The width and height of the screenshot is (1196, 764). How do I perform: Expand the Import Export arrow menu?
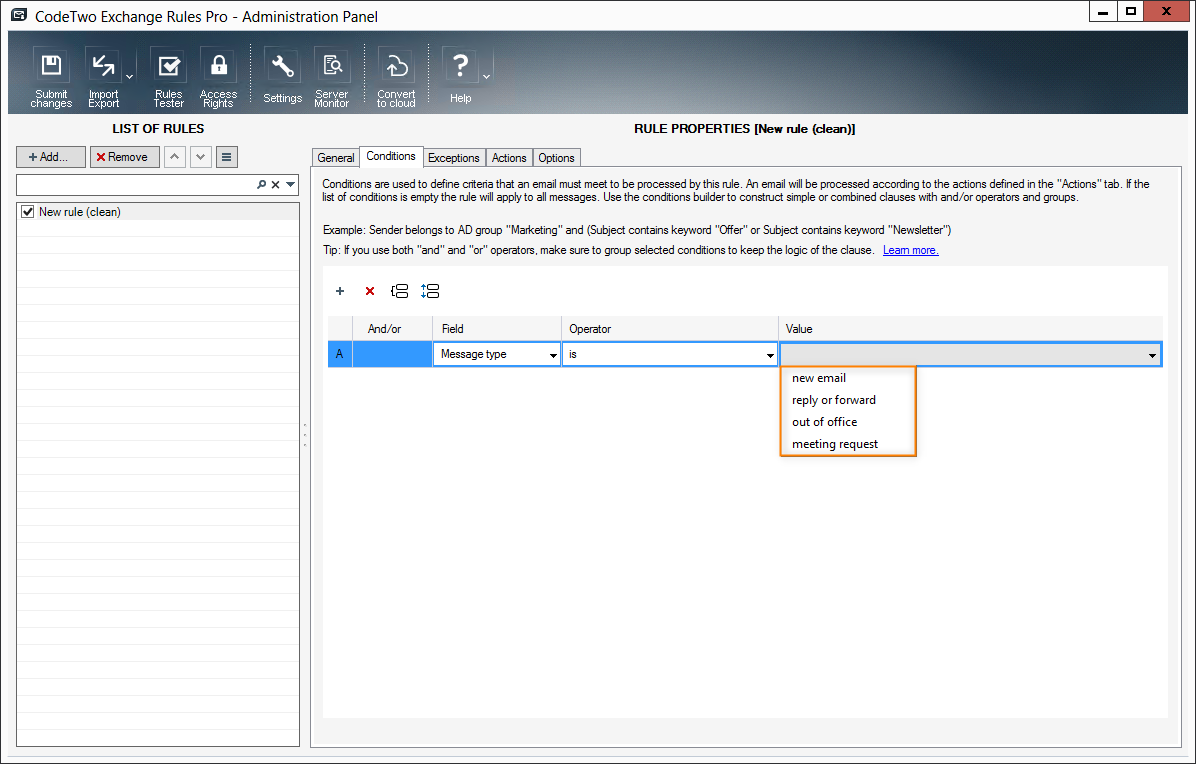pyautogui.click(x=130, y=77)
